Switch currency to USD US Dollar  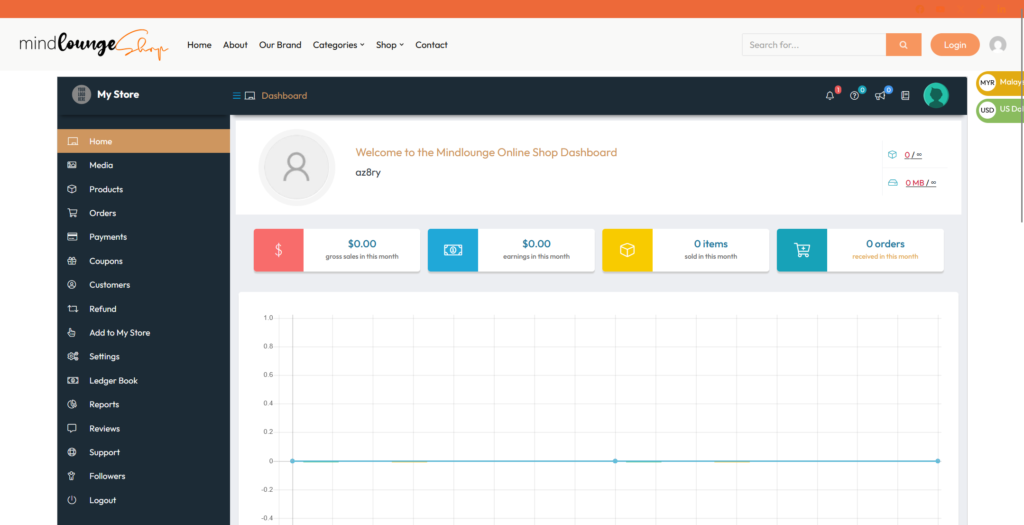click(1000, 109)
